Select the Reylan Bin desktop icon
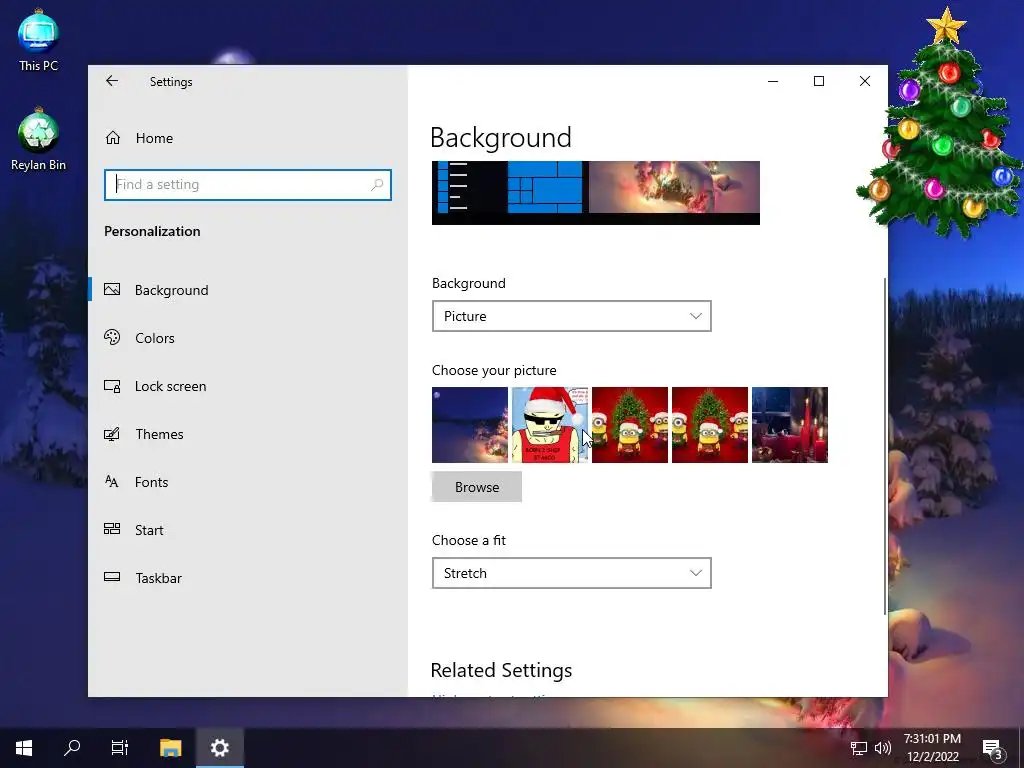Viewport: 1024px width, 768px height. (x=38, y=140)
